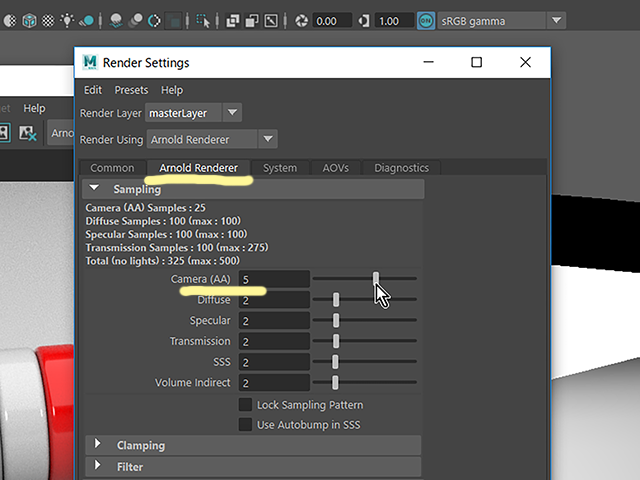Open the Edit menu in Render Settings
The image size is (640, 480).
(x=93, y=90)
